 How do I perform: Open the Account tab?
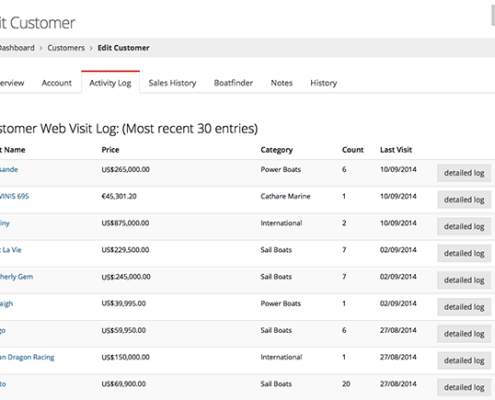pyautogui.click(x=56, y=83)
